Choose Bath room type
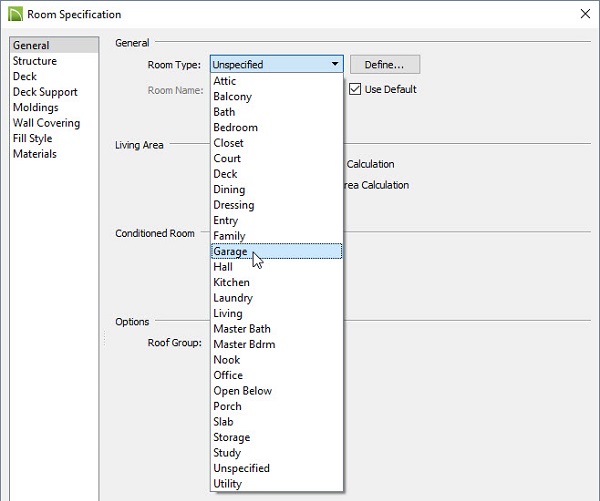This screenshot has height=501, width=600. pyautogui.click(x=276, y=112)
